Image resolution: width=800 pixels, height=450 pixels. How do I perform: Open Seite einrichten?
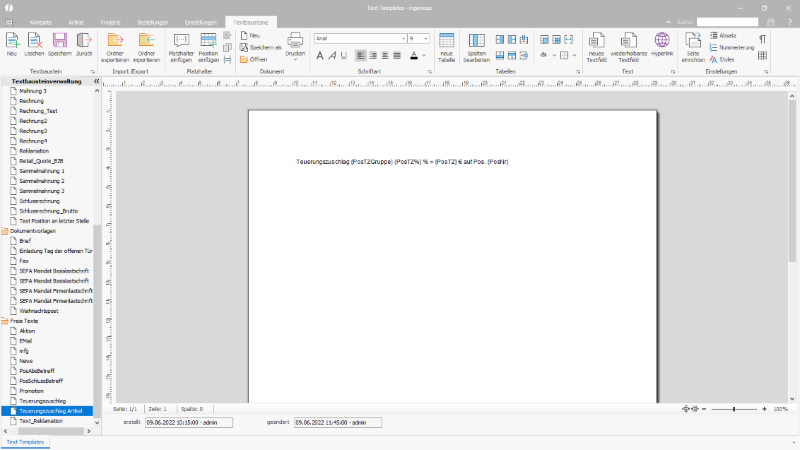point(693,47)
